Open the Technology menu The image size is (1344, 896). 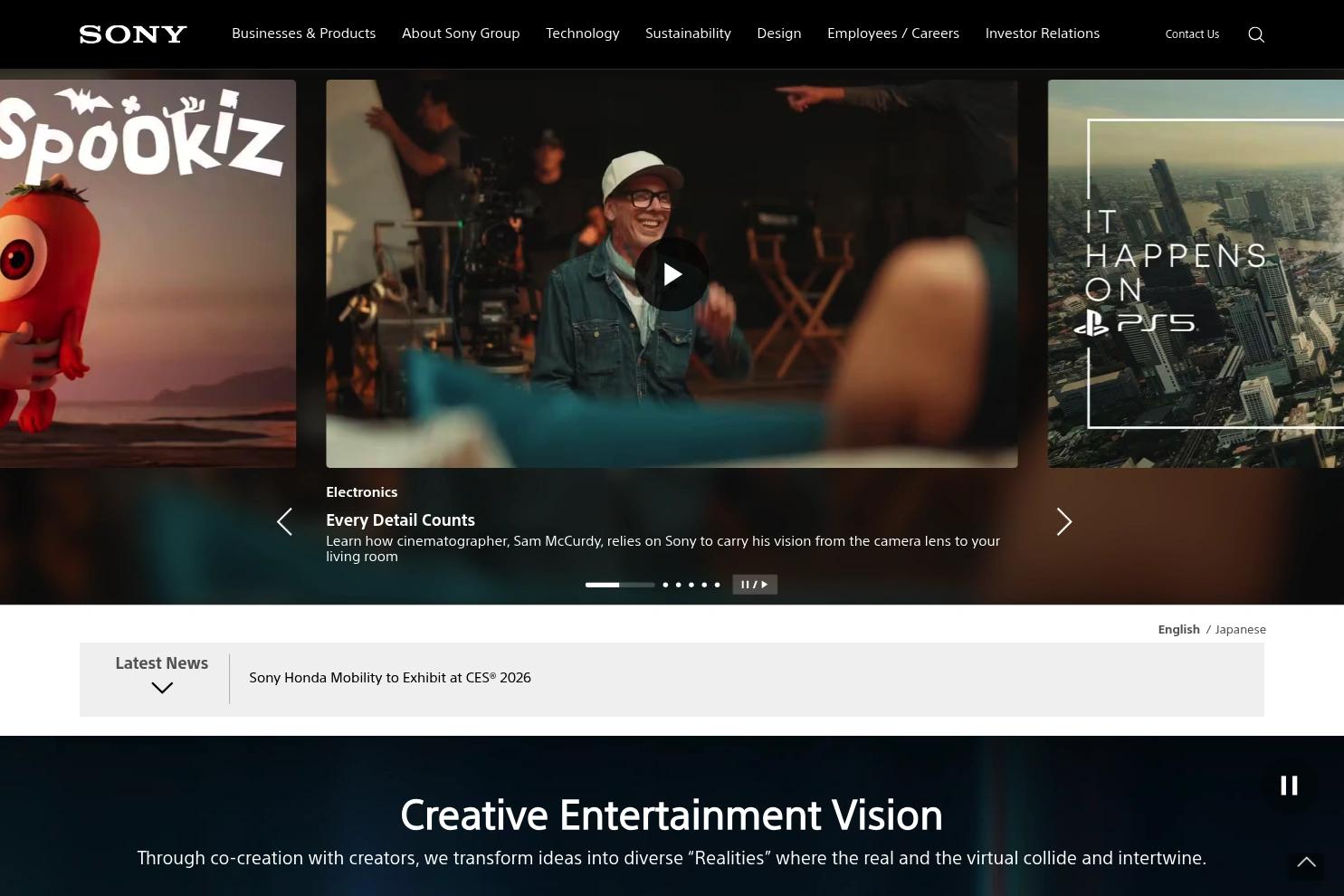pyautogui.click(x=583, y=33)
